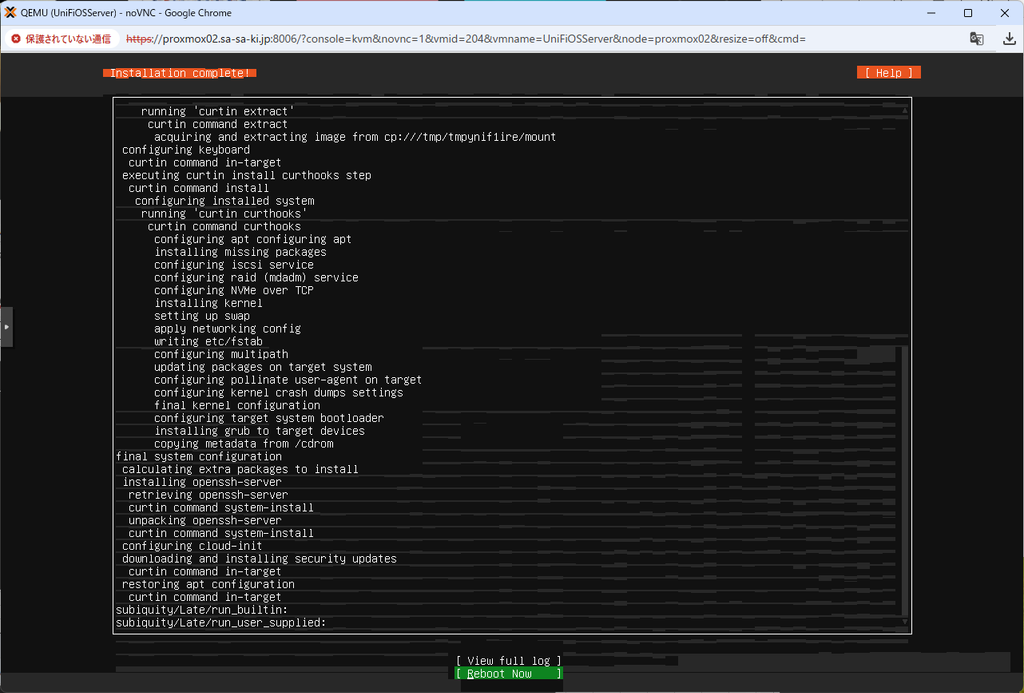Maximize the noVNC Chrome window

pyautogui.click(x=968, y=12)
